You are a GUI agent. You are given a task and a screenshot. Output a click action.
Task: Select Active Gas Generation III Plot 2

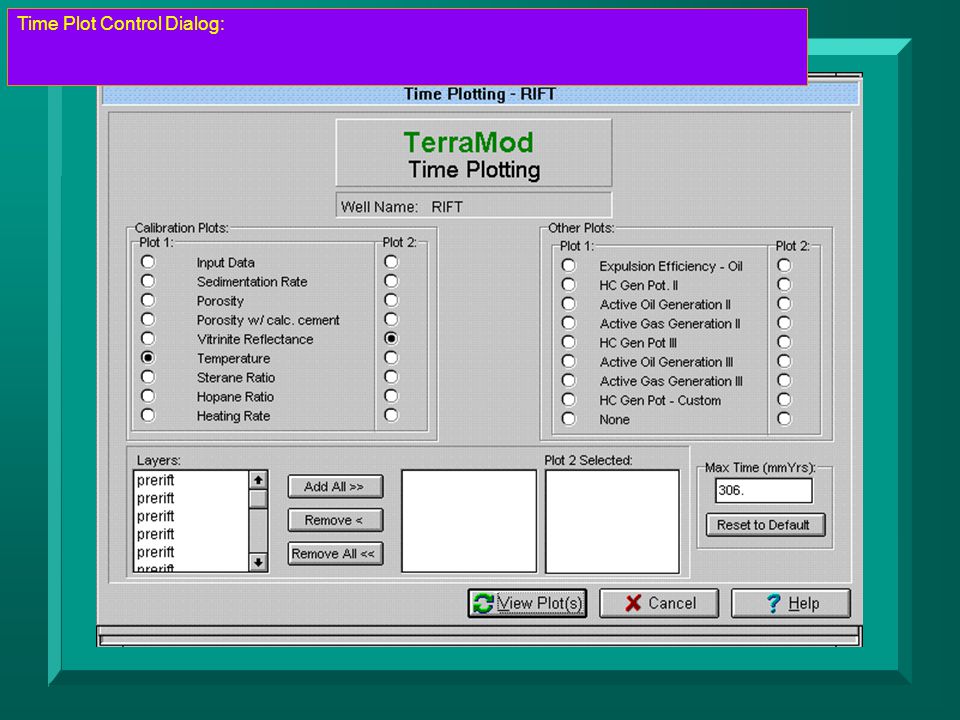pyautogui.click(x=784, y=380)
